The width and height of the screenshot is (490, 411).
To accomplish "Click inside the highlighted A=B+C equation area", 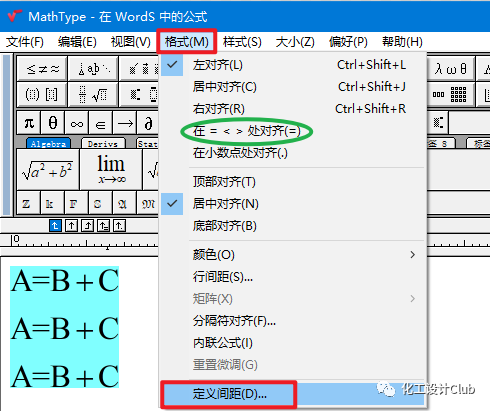I will [64, 327].
